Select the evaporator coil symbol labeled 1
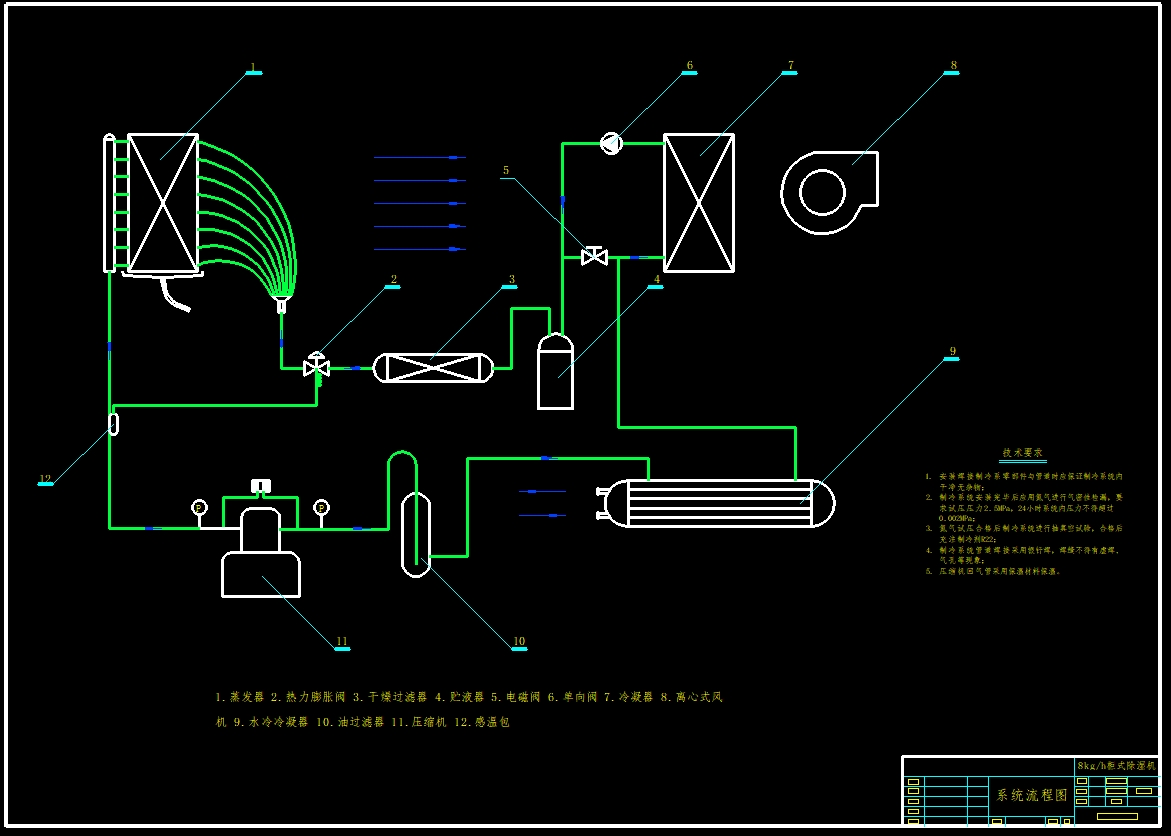1171x836 pixels. (x=163, y=202)
